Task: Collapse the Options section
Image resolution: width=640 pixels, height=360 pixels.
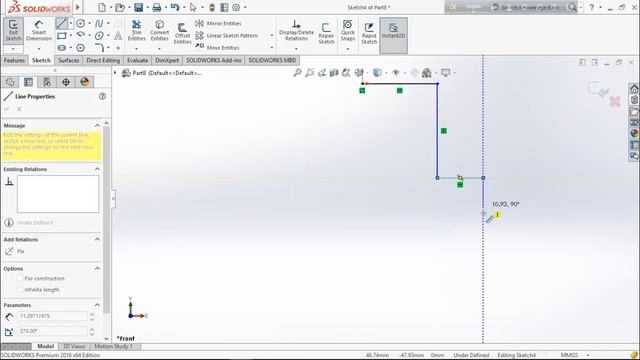Action: point(97,269)
